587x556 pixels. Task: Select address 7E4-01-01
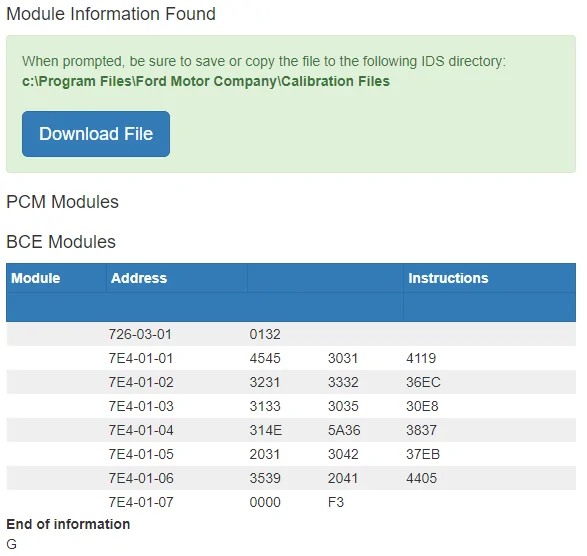pyautogui.click(x=141, y=358)
